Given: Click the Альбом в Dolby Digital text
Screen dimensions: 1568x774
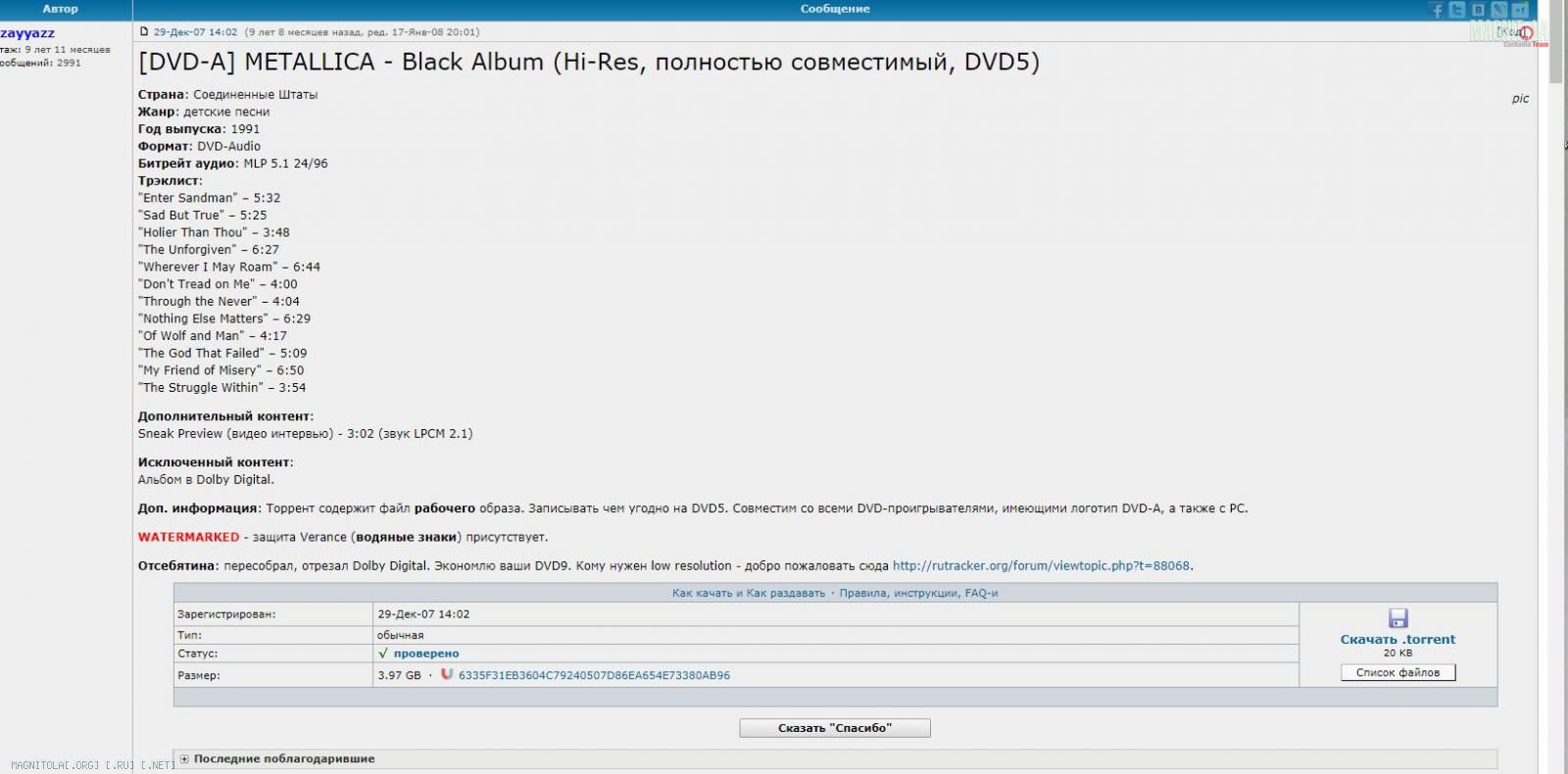Looking at the screenshot, I should click(206, 480).
